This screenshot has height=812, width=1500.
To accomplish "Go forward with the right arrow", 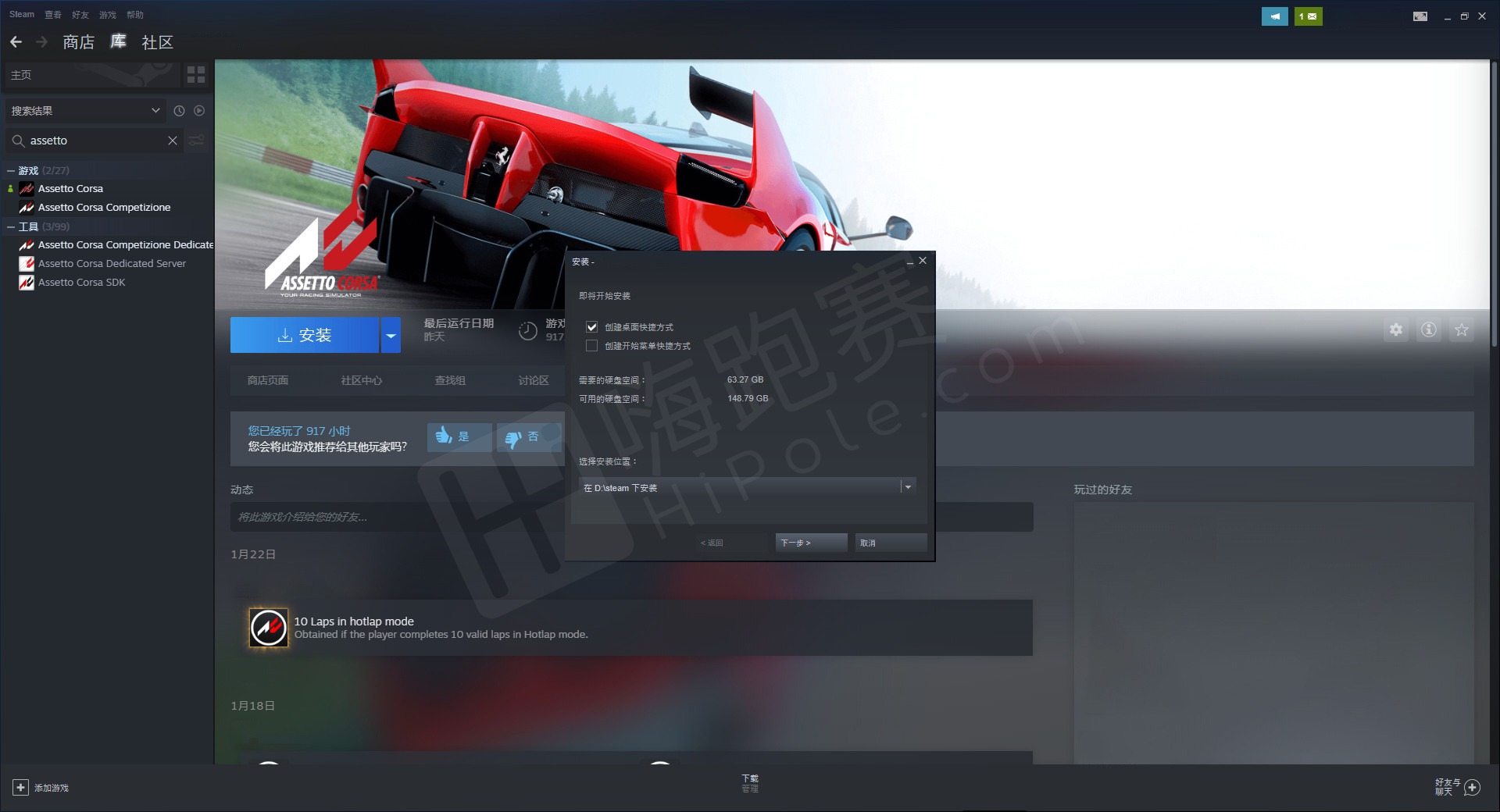I will [x=42, y=41].
